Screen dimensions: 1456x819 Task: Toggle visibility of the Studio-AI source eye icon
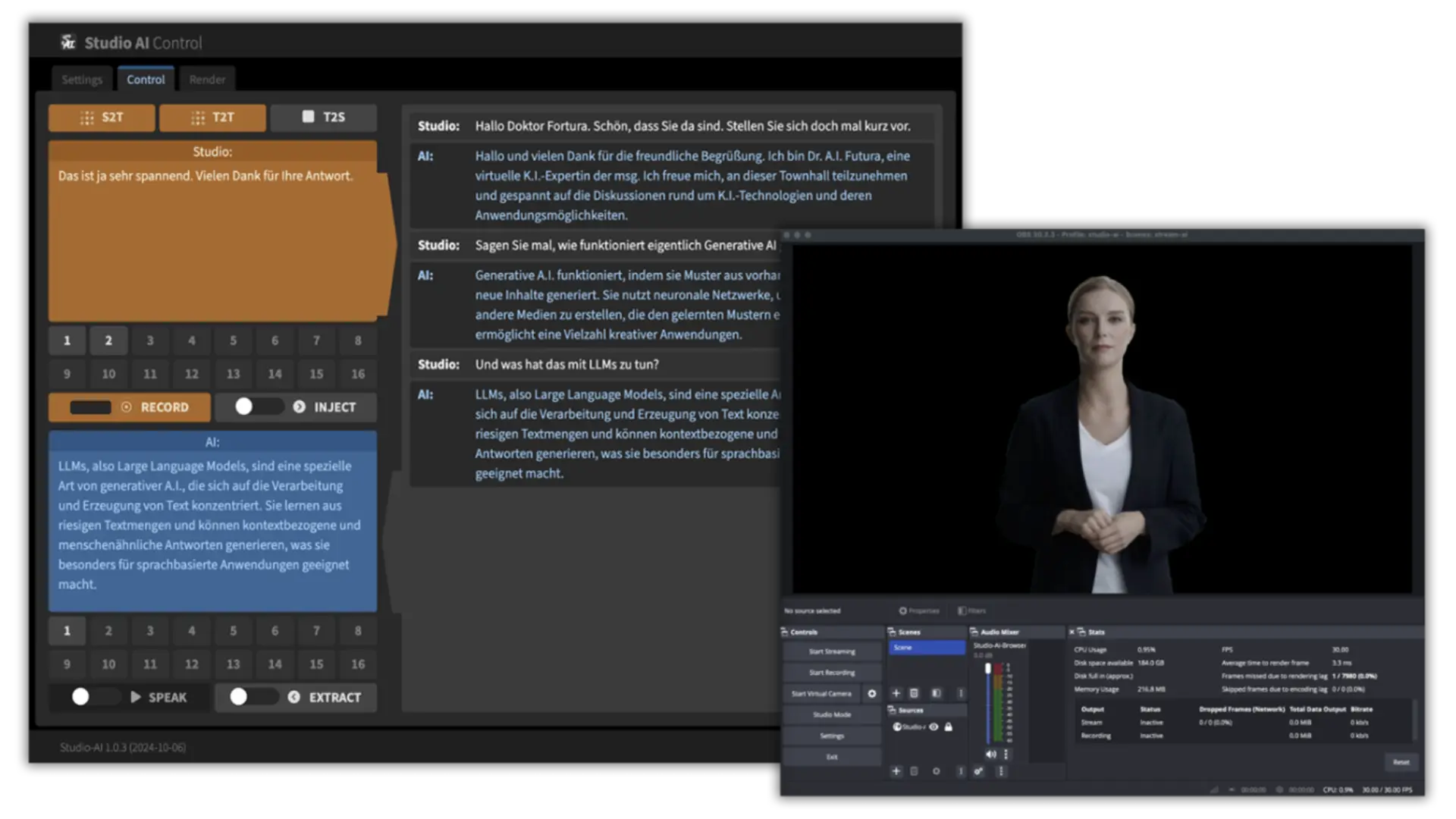click(x=934, y=726)
